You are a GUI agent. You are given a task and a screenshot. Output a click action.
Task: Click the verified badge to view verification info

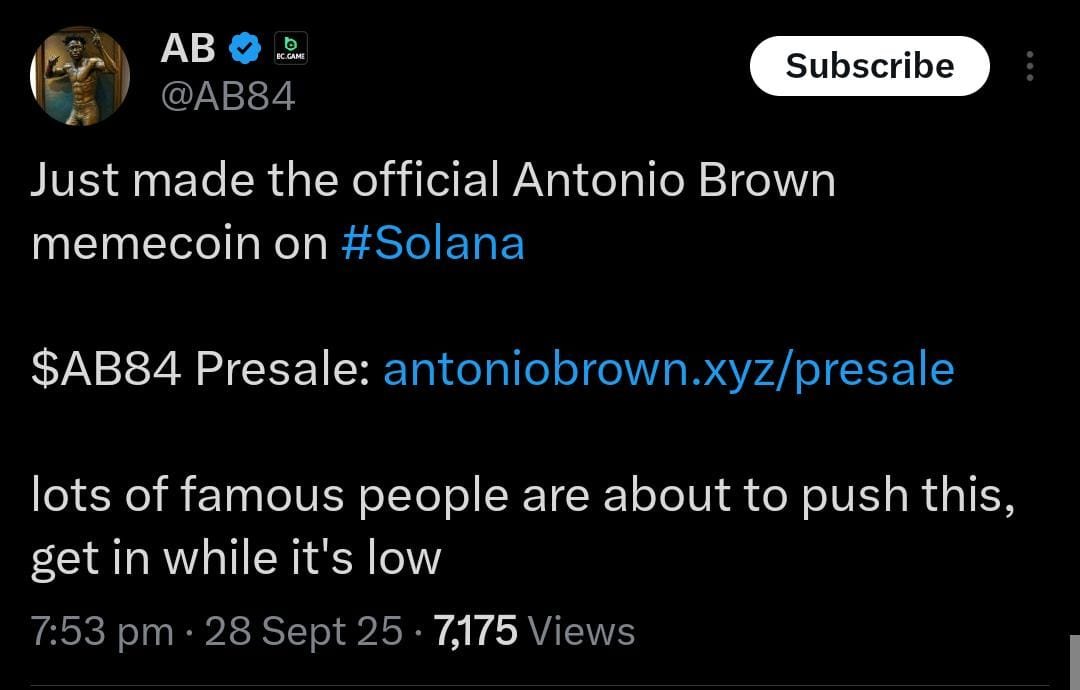(243, 44)
